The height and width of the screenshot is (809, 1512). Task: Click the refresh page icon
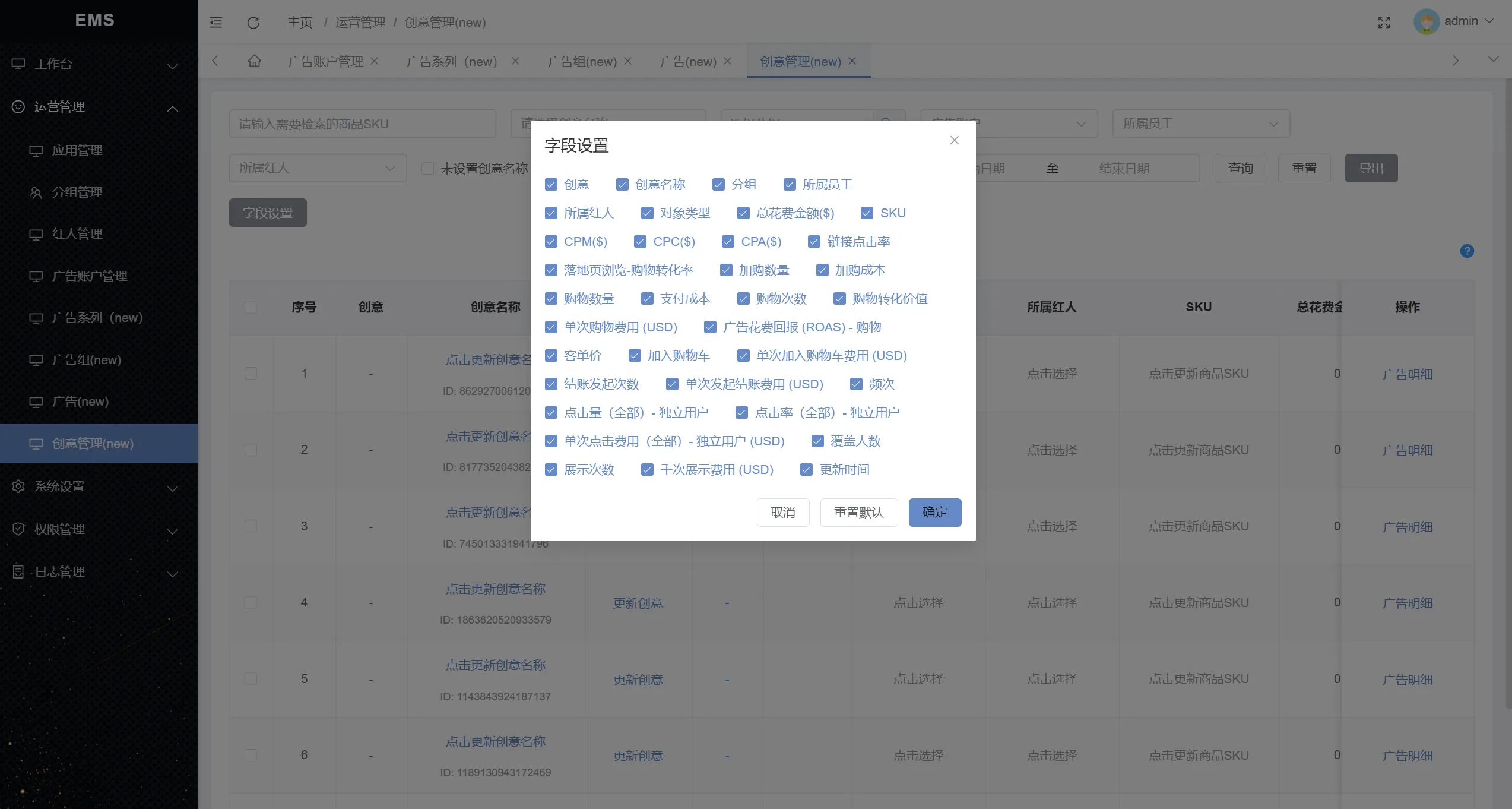[x=253, y=23]
